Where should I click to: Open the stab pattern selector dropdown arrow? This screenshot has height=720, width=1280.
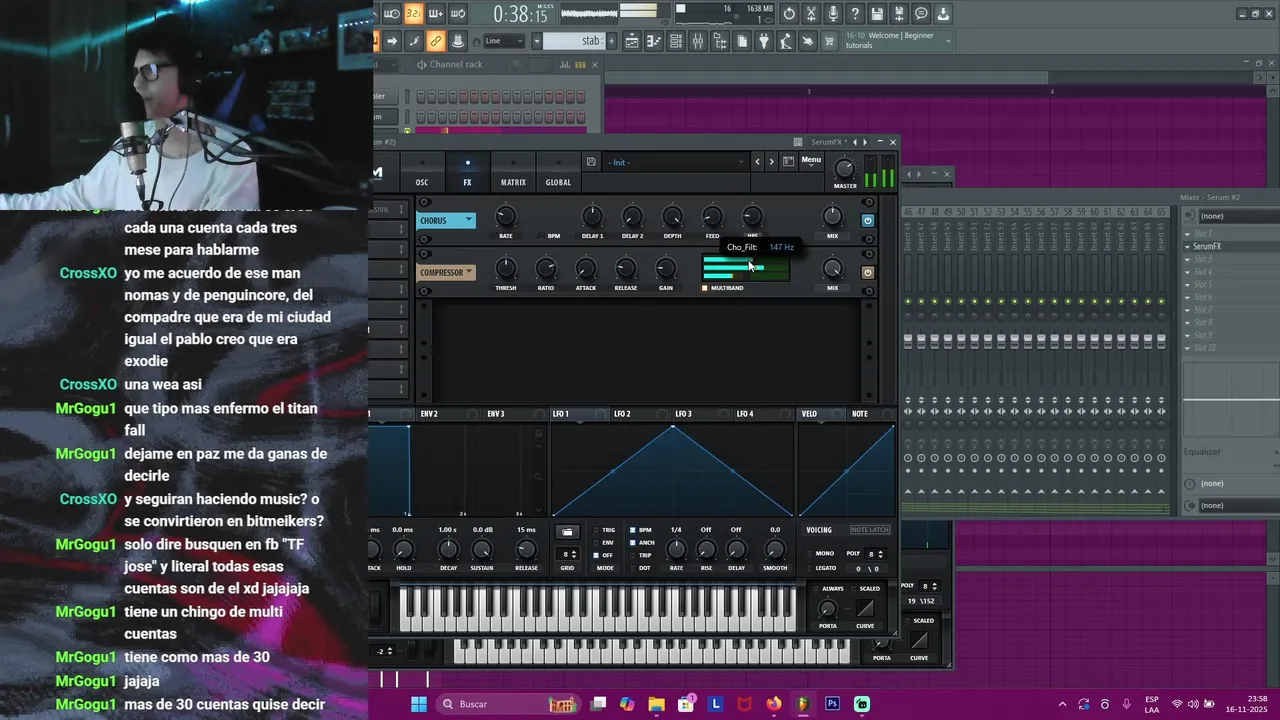point(536,41)
